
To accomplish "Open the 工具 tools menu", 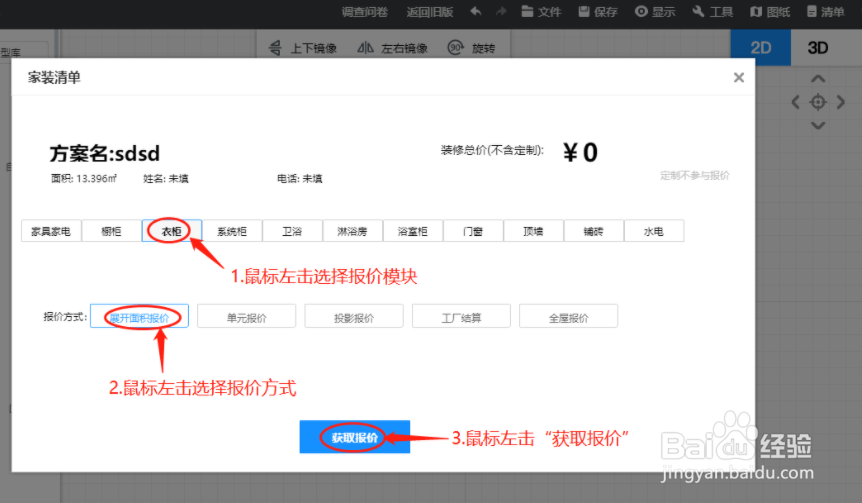I will click(712, 12).
